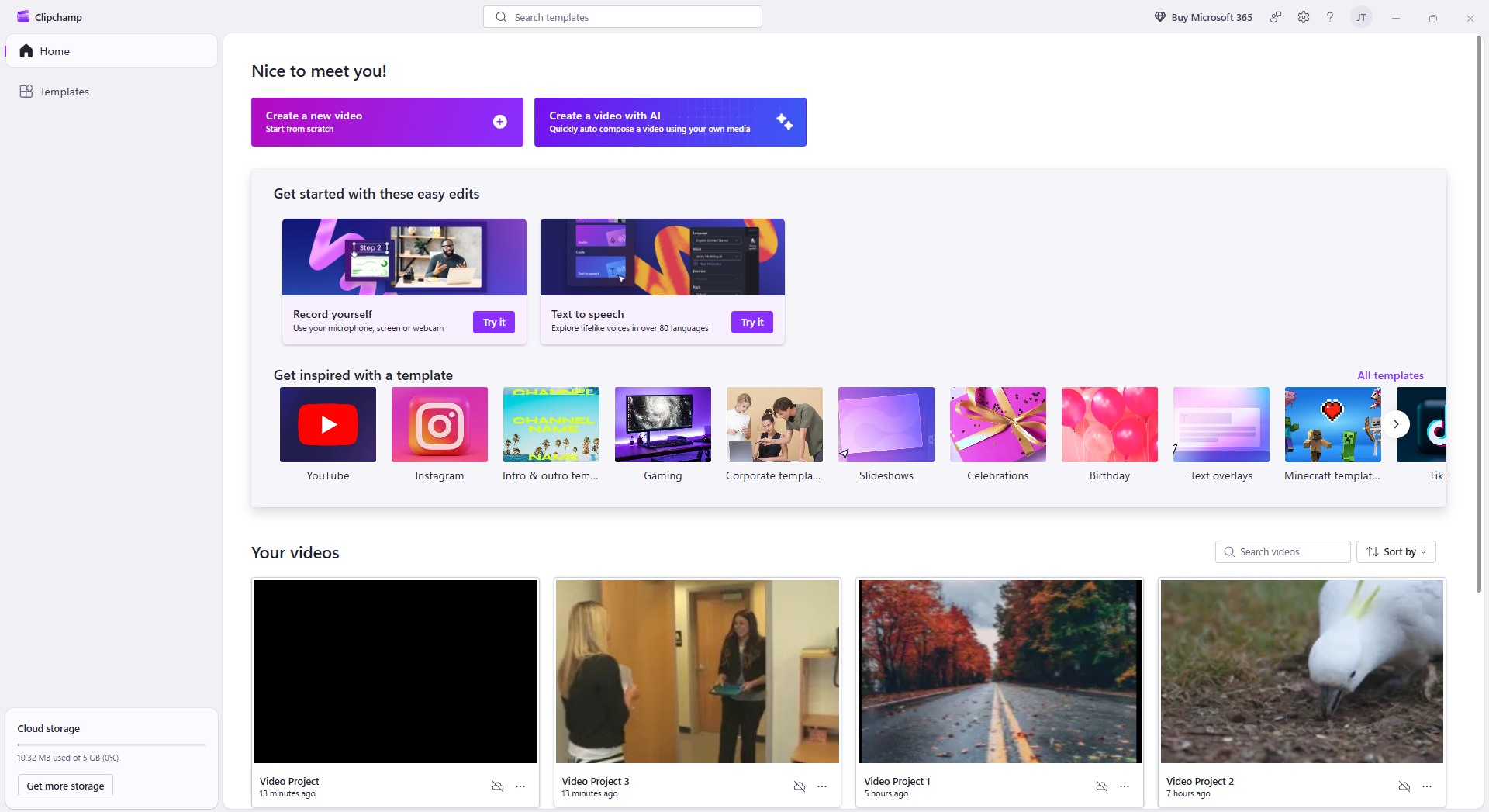Viewport: 1489px width, 812px height.
Task: Click the Buy Microsoft 365 diamond icon
Action: 1160,17
